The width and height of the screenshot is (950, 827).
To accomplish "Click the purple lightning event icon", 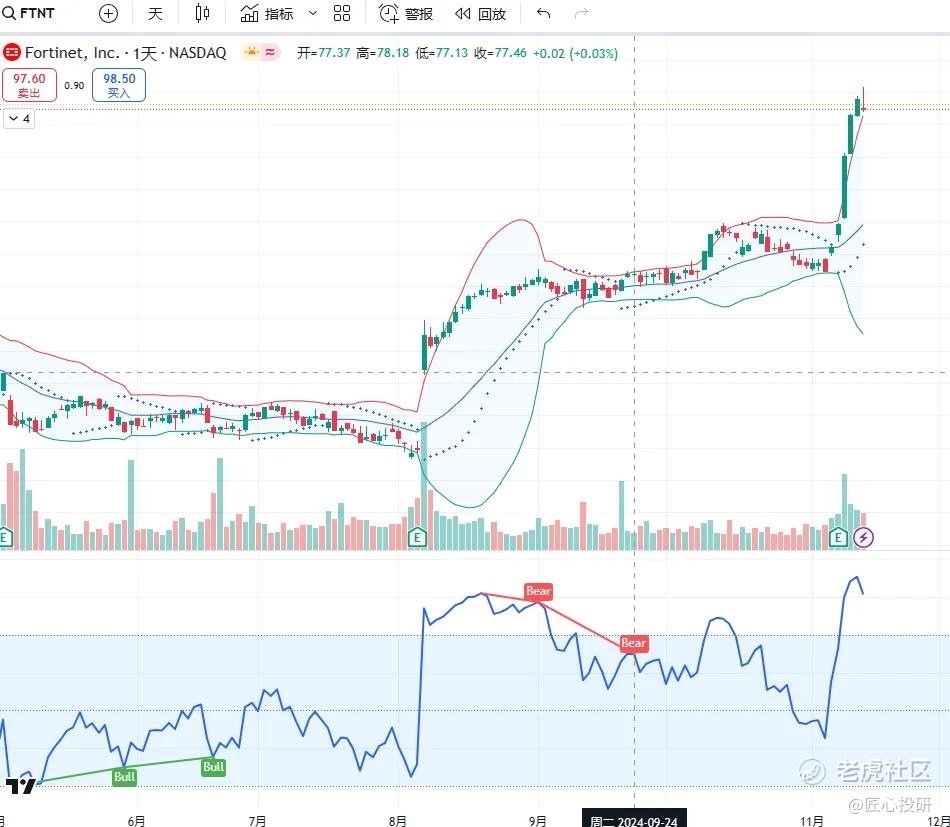I will (x=865, y=538).
